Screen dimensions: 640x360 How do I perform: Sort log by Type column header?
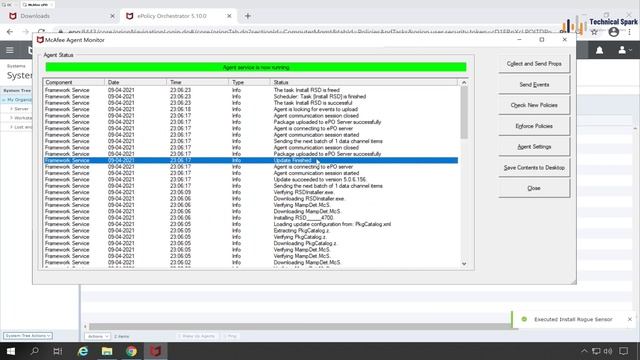(249, 82)
